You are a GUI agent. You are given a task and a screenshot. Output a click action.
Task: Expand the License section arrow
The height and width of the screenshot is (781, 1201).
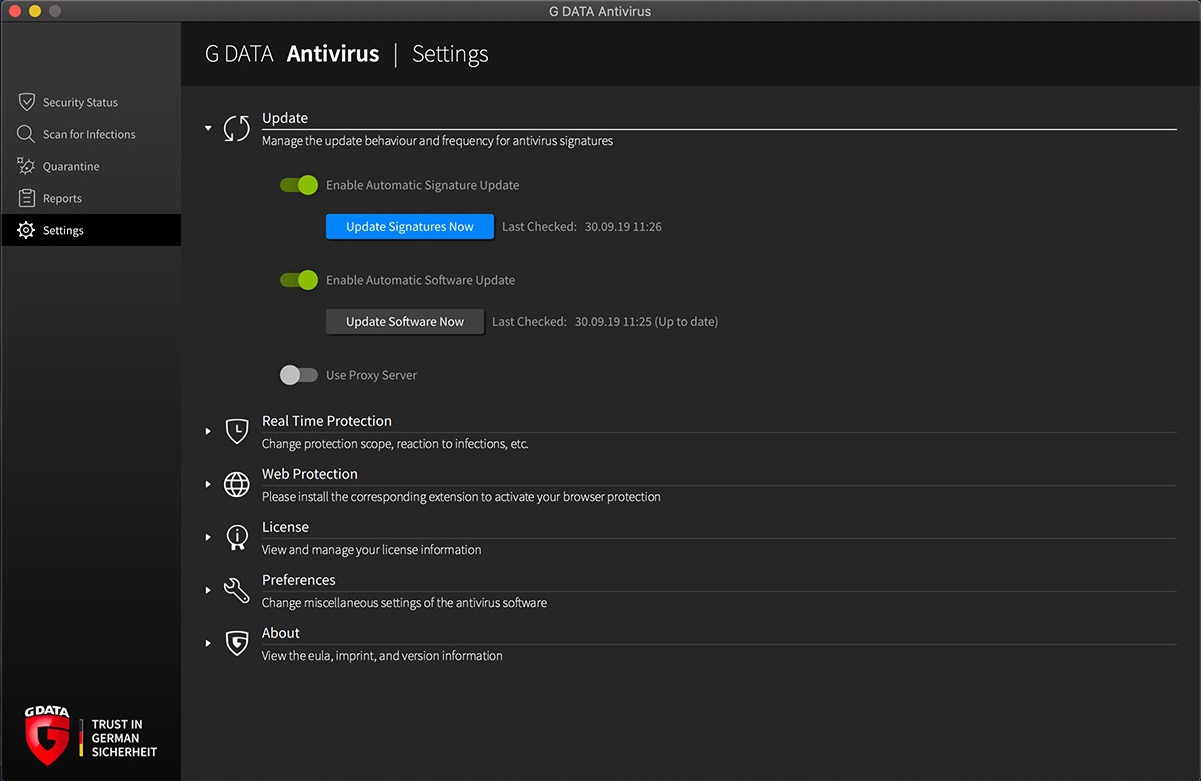pos(208,537)
